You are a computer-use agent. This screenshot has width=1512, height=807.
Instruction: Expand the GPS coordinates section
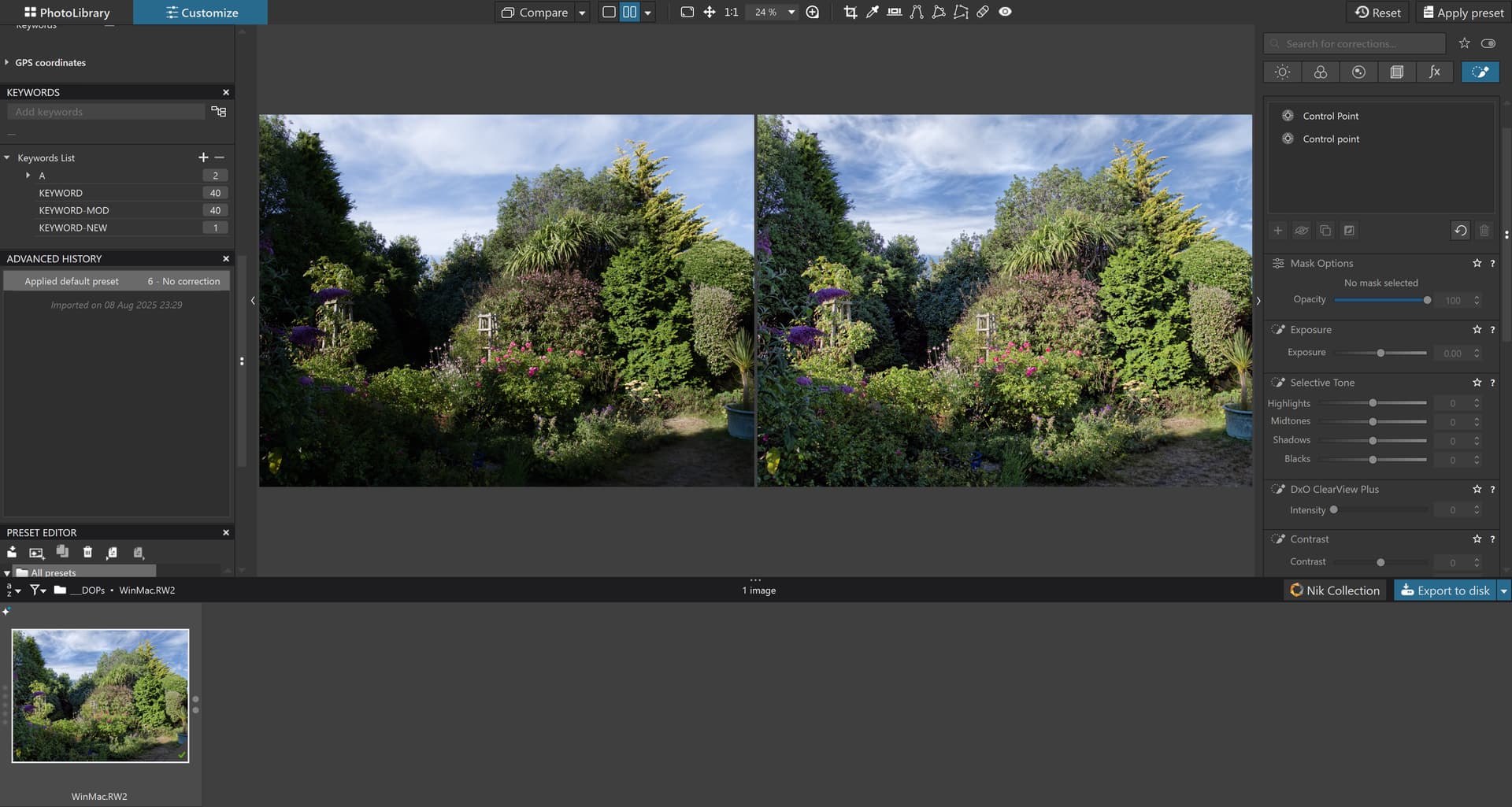[7, 62]
